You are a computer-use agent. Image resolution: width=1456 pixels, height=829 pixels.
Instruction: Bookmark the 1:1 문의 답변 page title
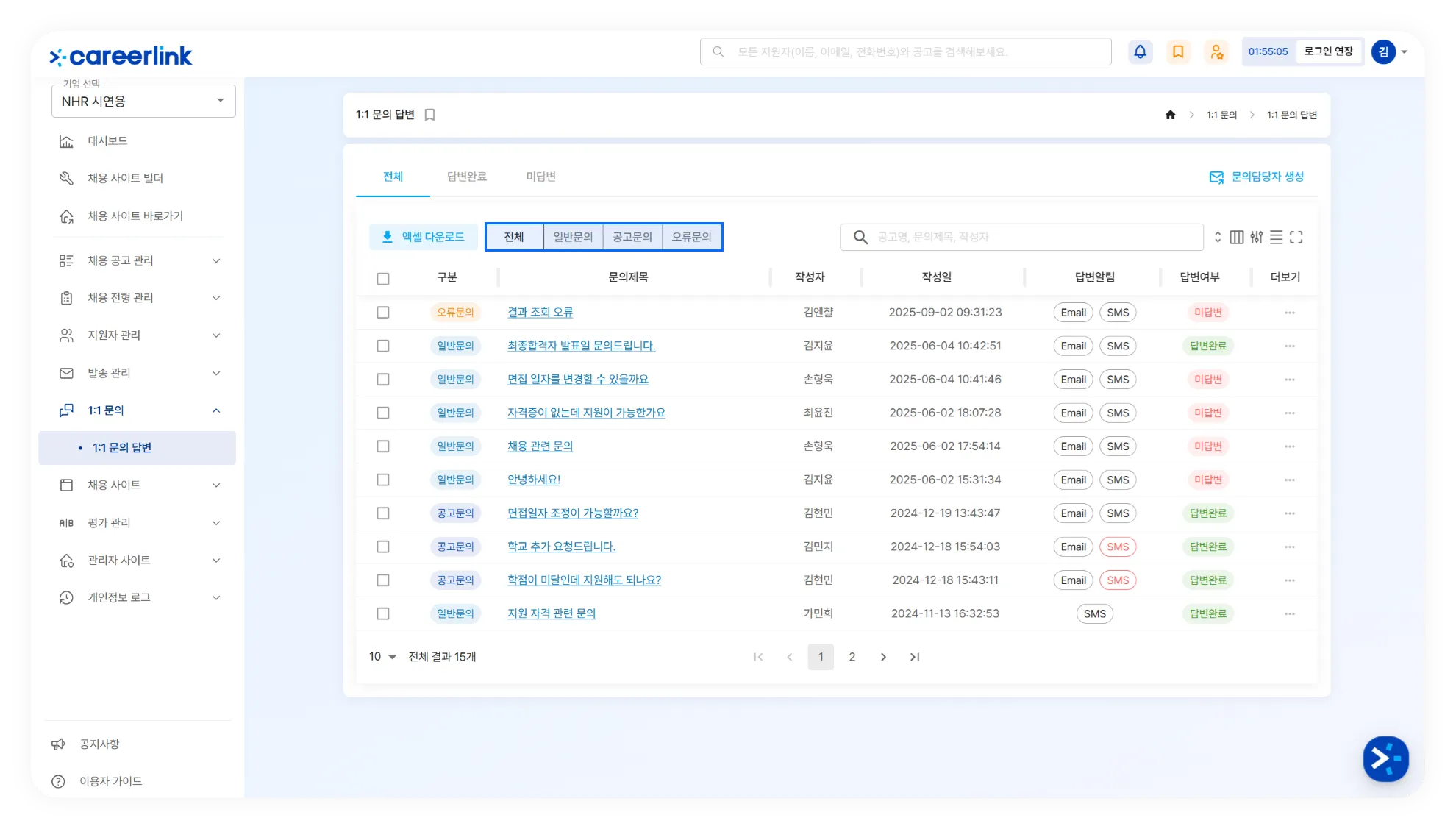click(430, 115)
